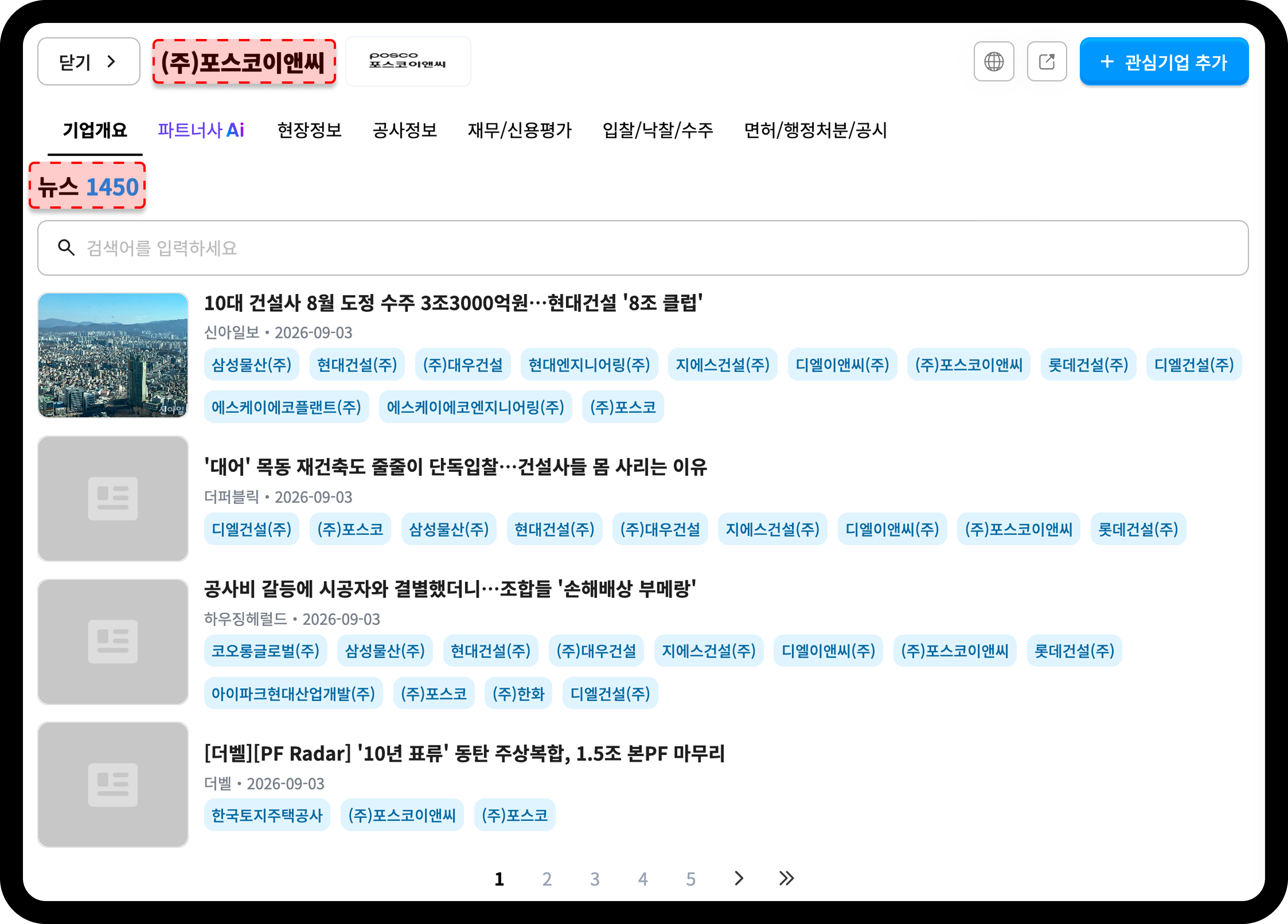Click 디엘건설(주) tag in first article
Screen dimensions: 1288x924
tap(1194, 365)
